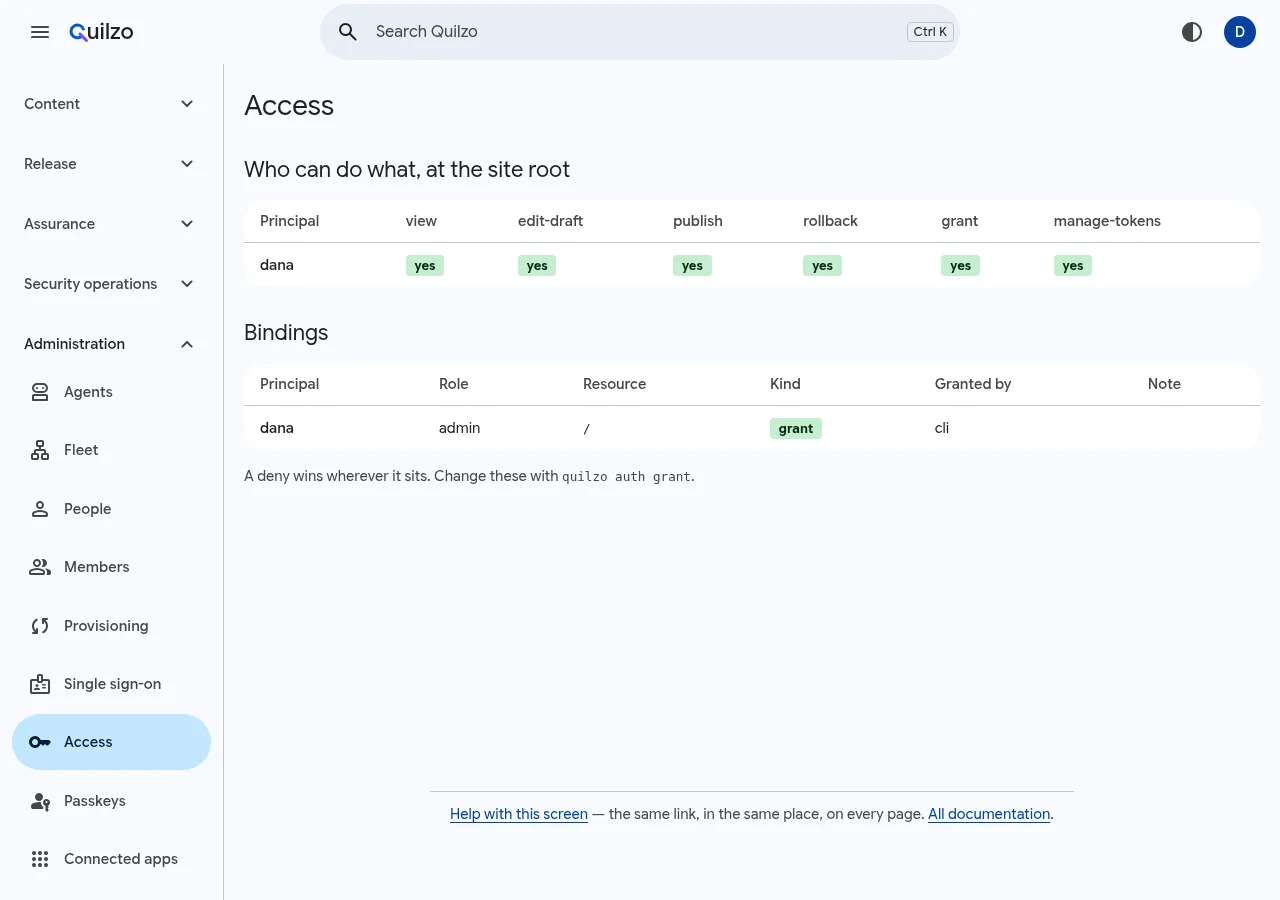Click the Members group icon
Screen dimensions: 1280x900
click(40, 567)
